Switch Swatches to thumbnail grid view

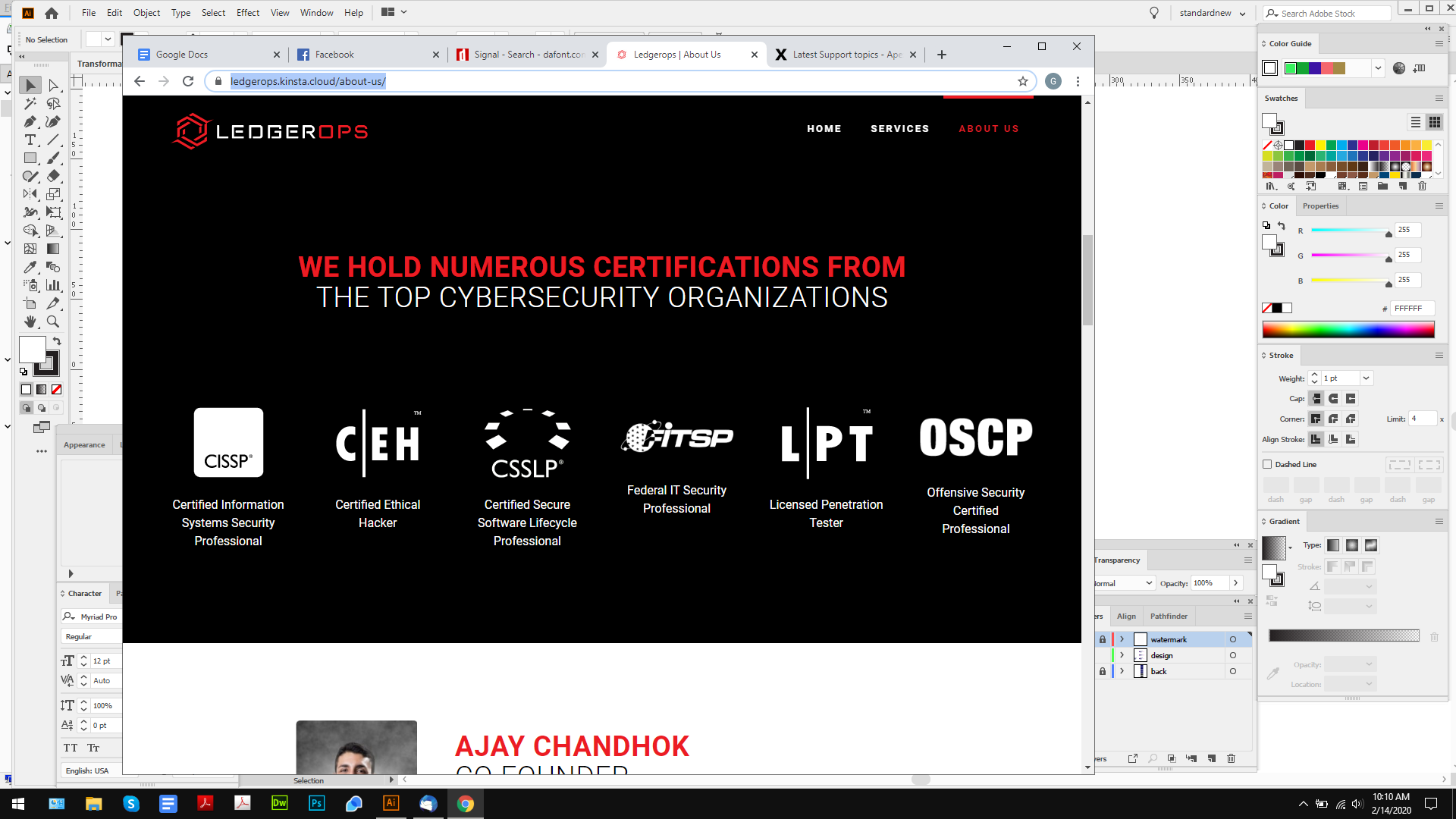pyautogui.click(x=1435, y=123)
